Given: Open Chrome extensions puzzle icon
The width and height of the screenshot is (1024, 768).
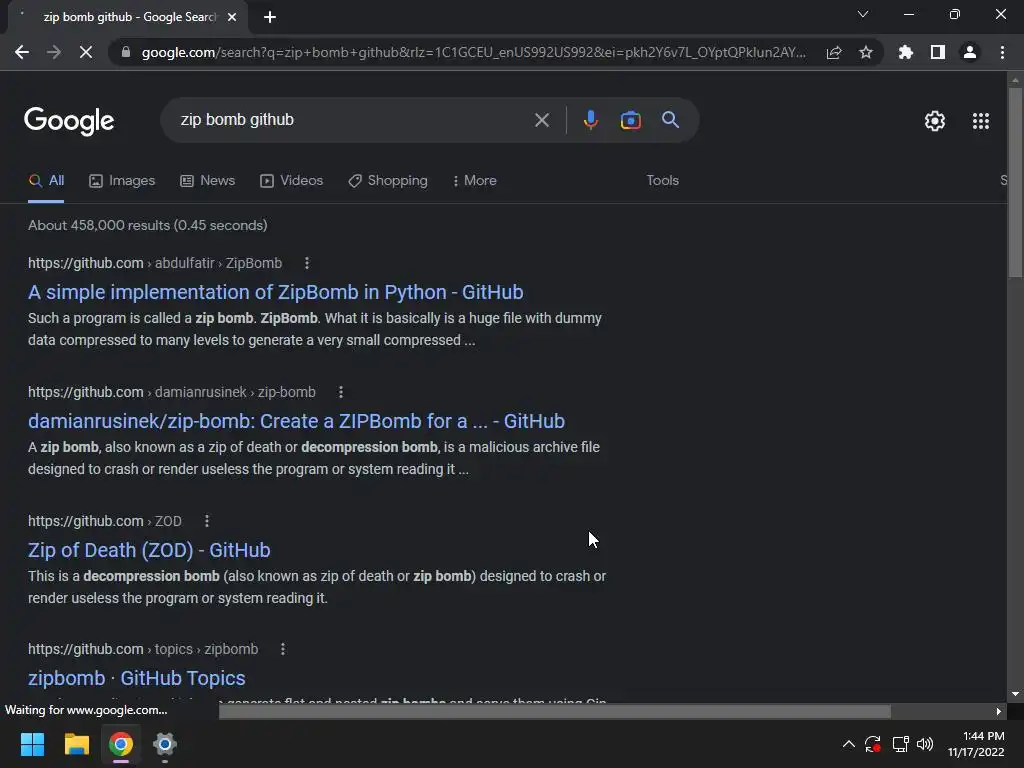Looking at the screenshot, I should pos(905,52).
